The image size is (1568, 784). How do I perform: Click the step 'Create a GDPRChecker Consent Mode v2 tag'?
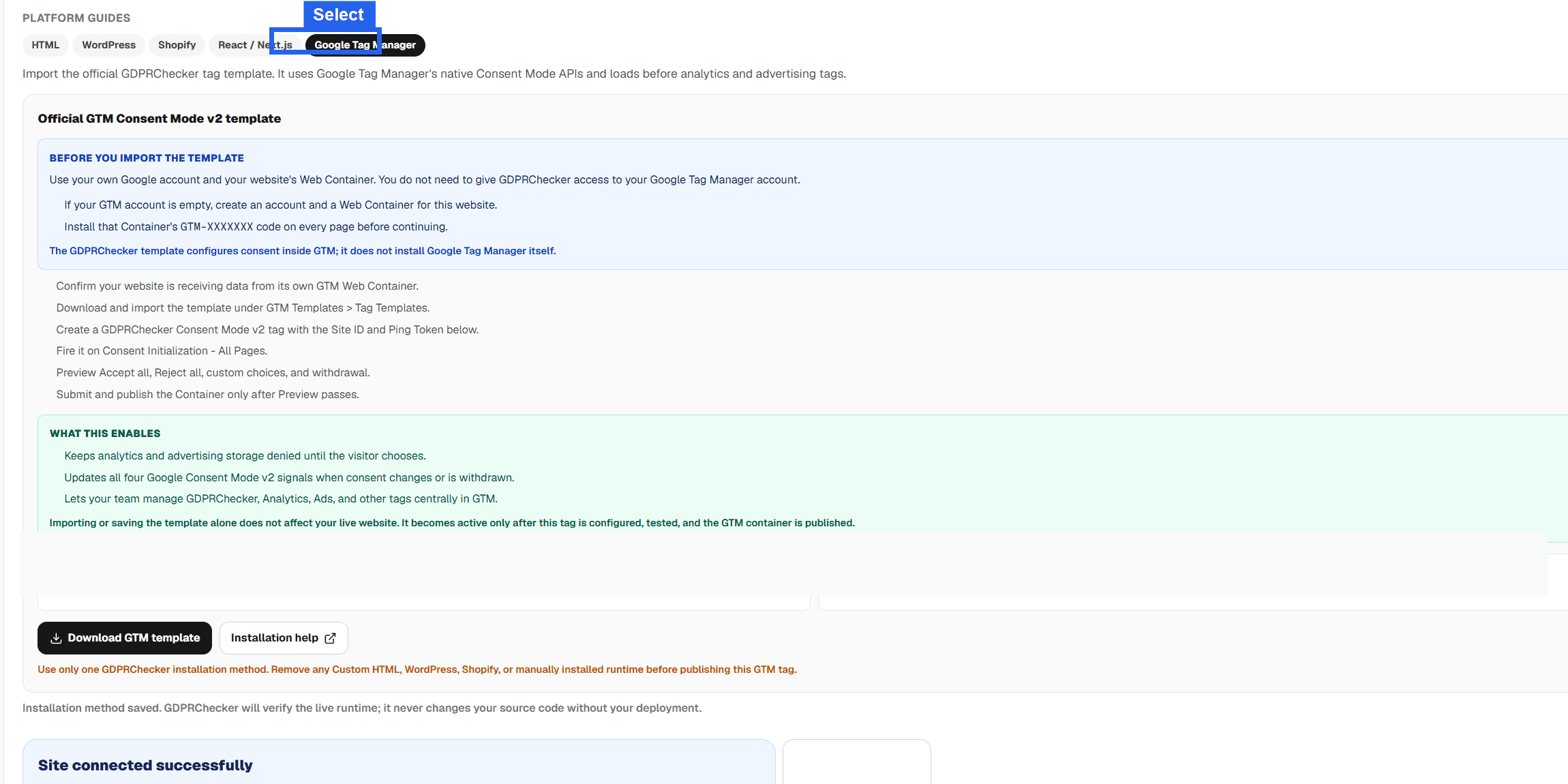[267, 330]
